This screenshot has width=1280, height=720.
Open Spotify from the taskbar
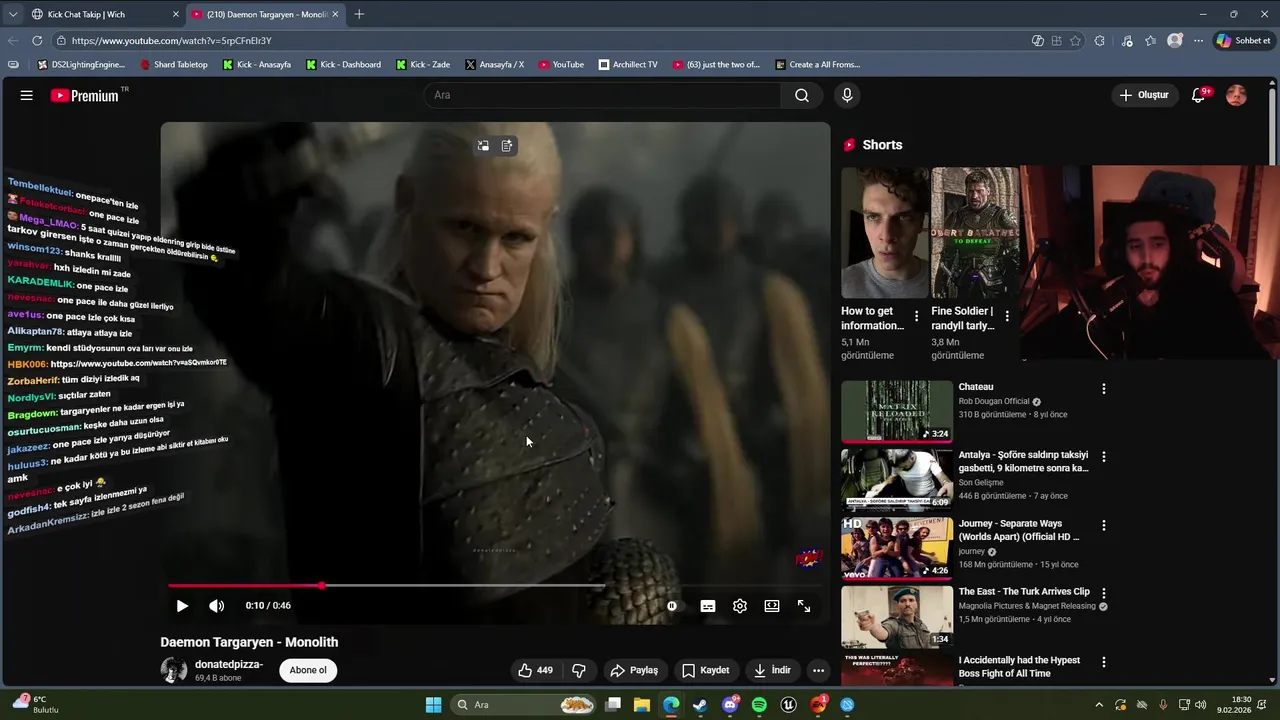[759, 705]
